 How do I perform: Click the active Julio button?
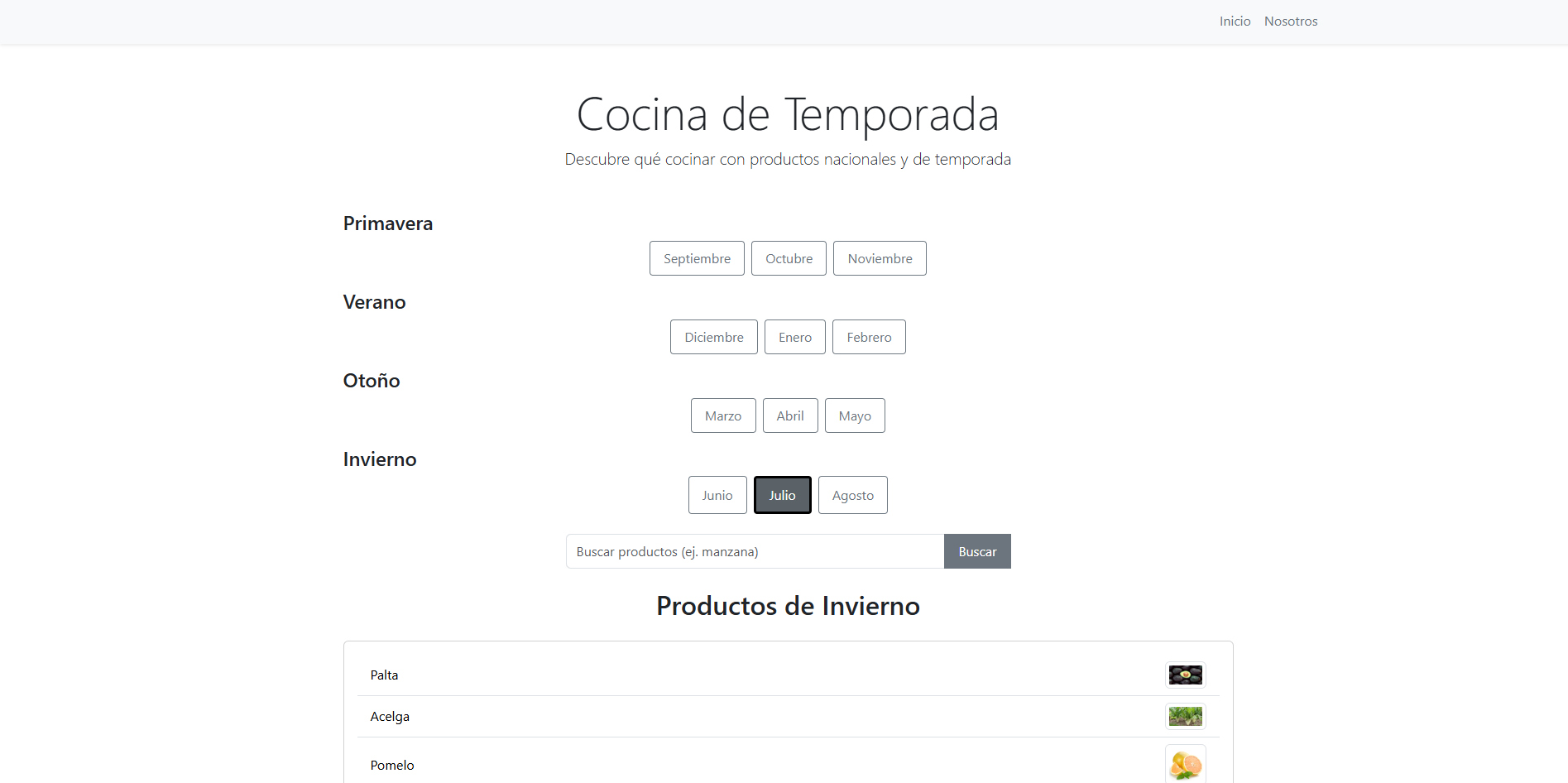782,495
